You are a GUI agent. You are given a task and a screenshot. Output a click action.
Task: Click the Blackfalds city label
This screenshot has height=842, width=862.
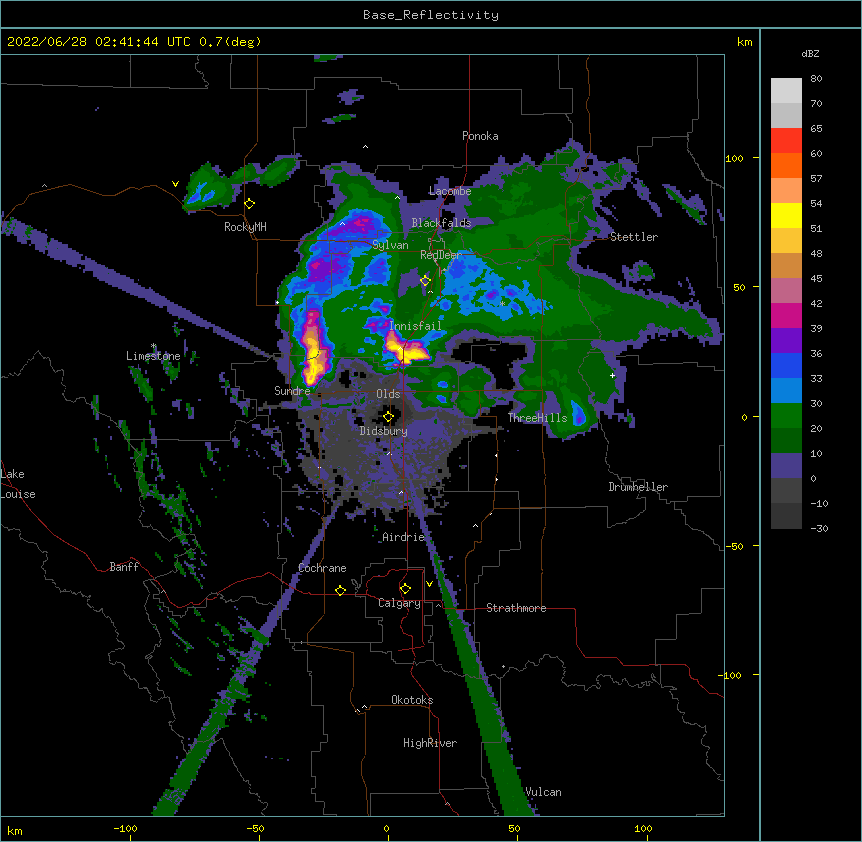441,223
